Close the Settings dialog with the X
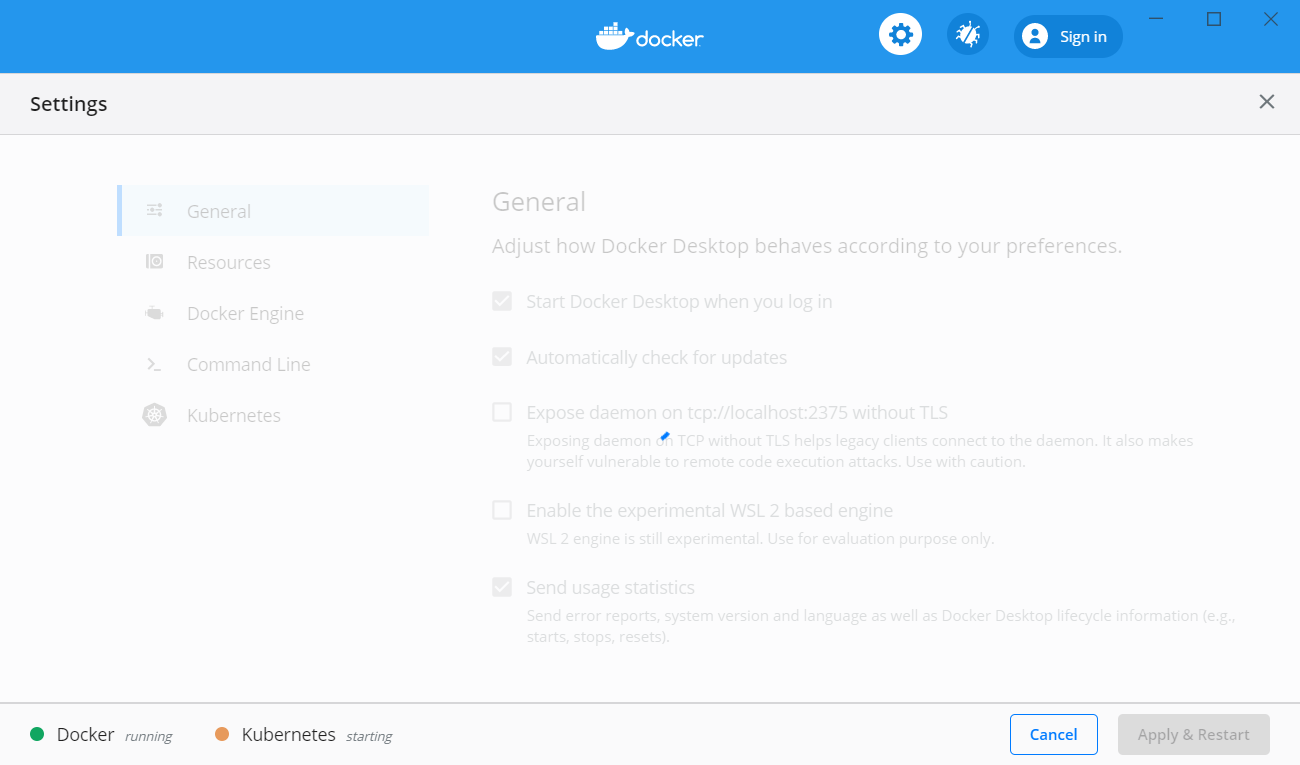Image resolution: width=1300 pixels, height=765 pixels. tap(1266, 101)
